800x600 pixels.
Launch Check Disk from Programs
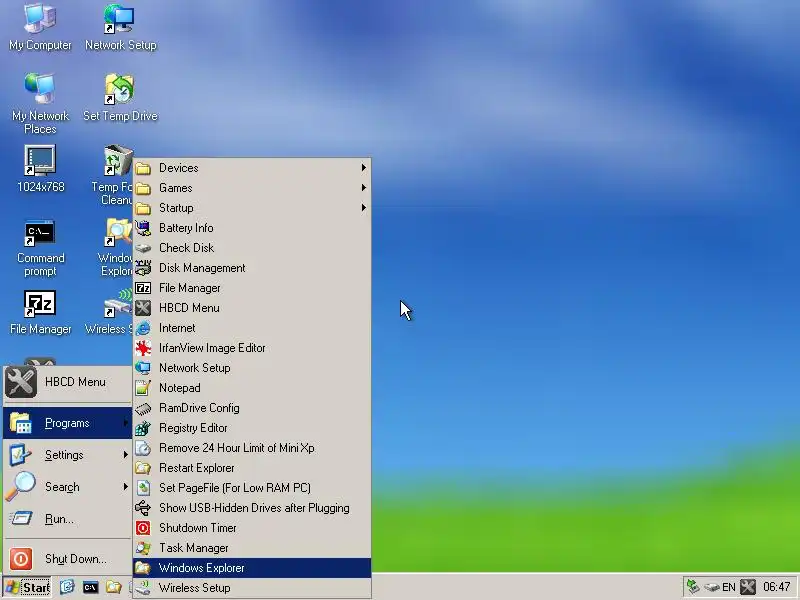point(252,247)
